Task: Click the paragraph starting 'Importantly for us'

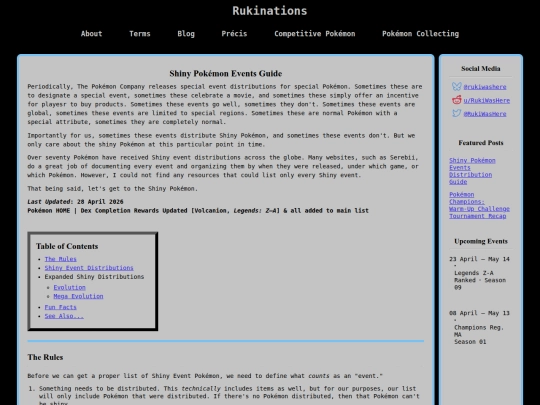Action: point(221,140)
